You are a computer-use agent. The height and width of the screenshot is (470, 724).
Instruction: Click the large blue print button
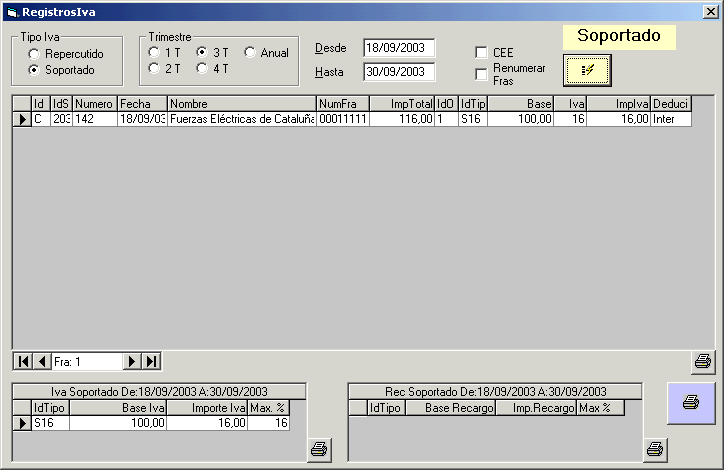[690, 402]
